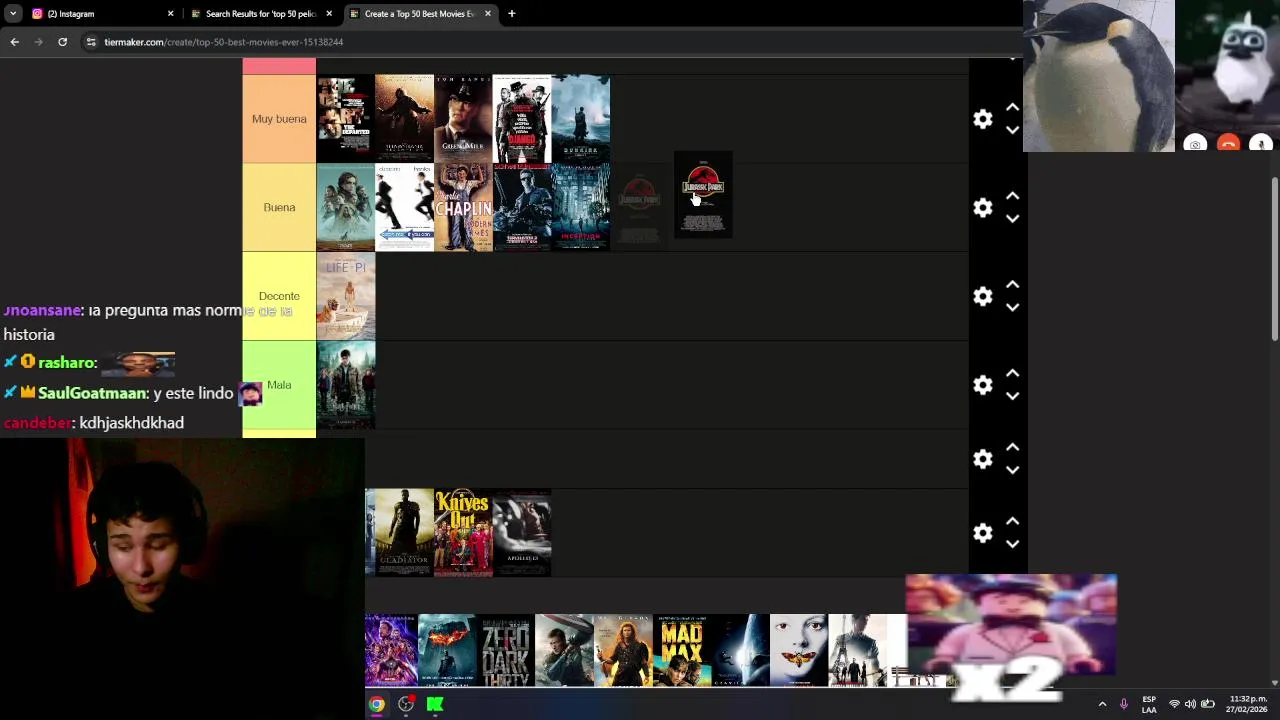Select The Departed poster in Muy buena

pyautogui.click(x=345, y=118)
